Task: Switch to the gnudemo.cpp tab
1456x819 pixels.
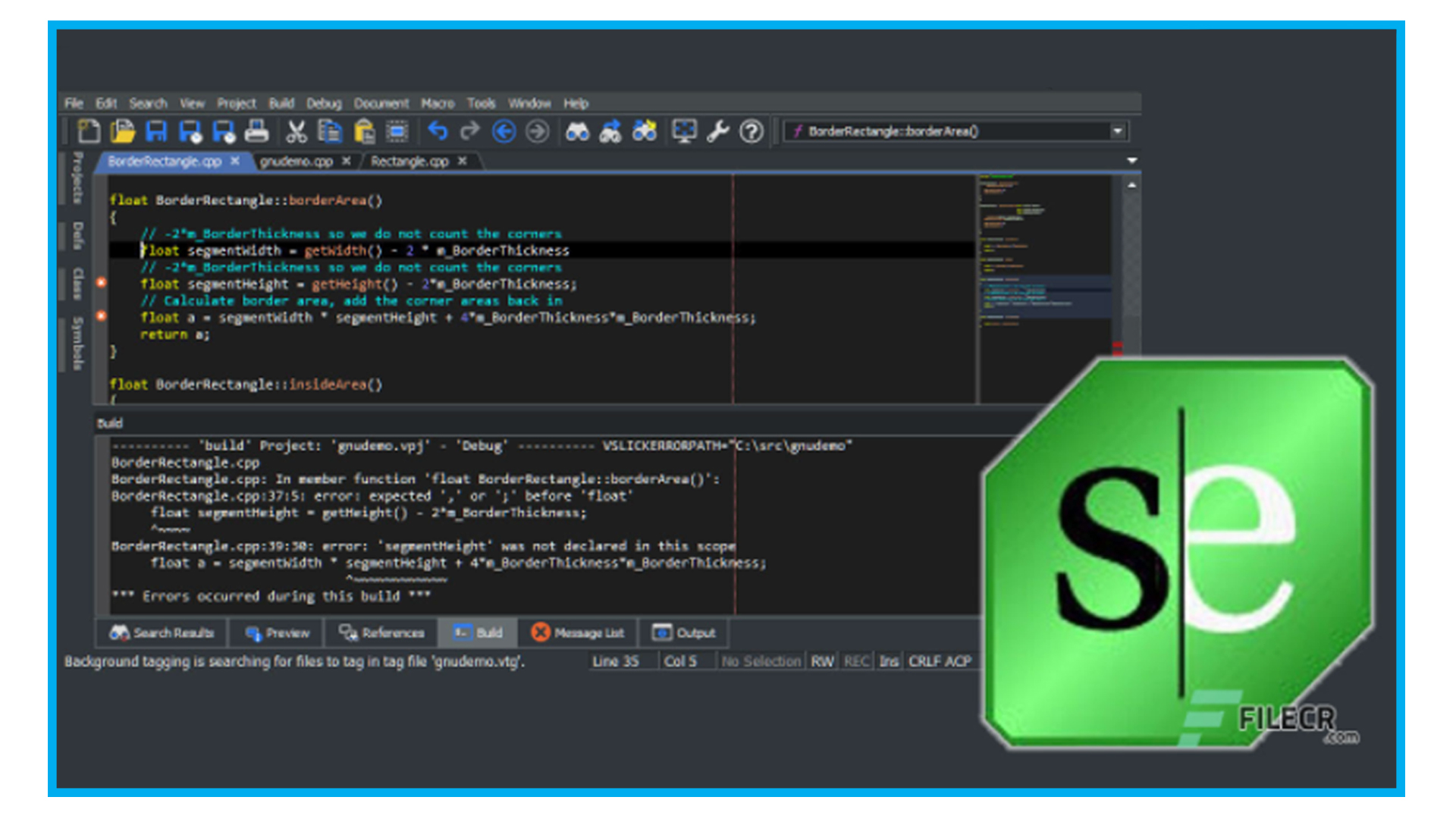Action: coord(296,162)
